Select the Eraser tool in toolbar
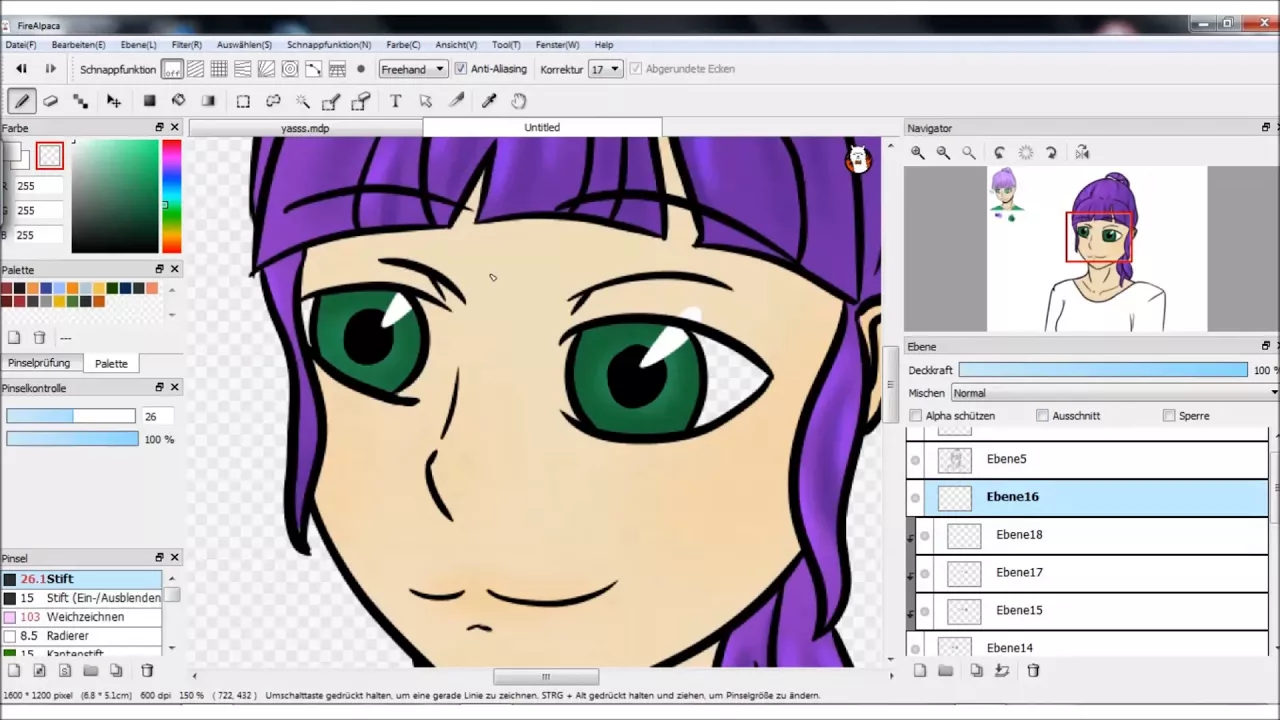 point(51,101)
